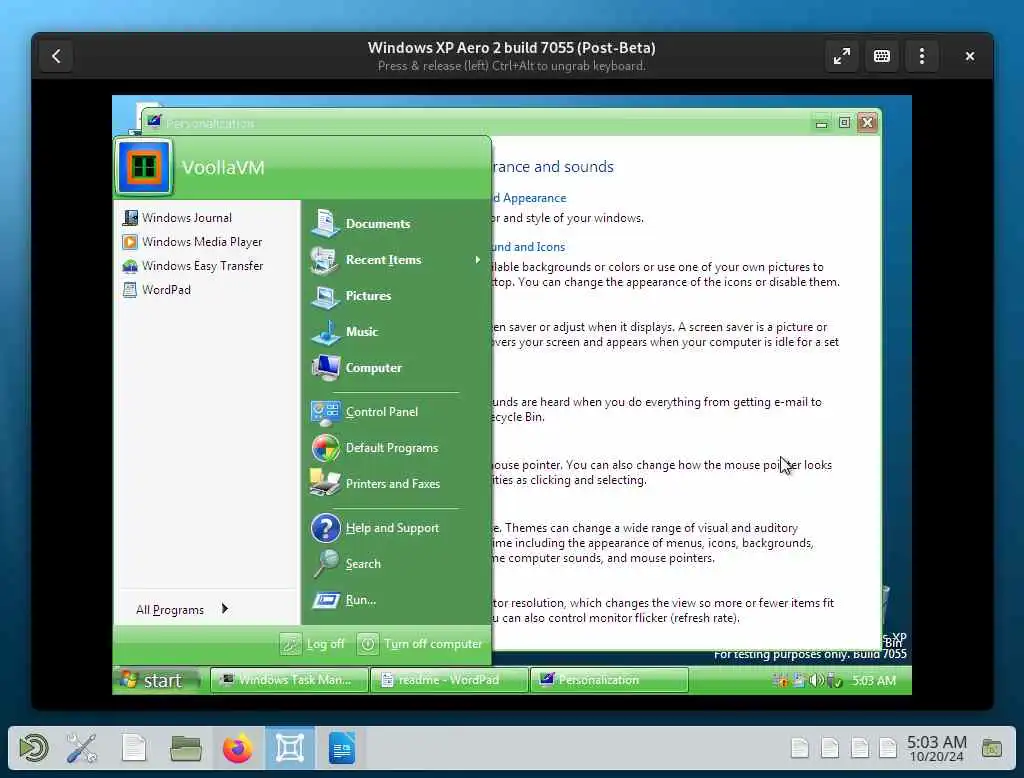Open the Pictures folder icon
Screen dimensions: 1024x778
(x=325, y=295)
